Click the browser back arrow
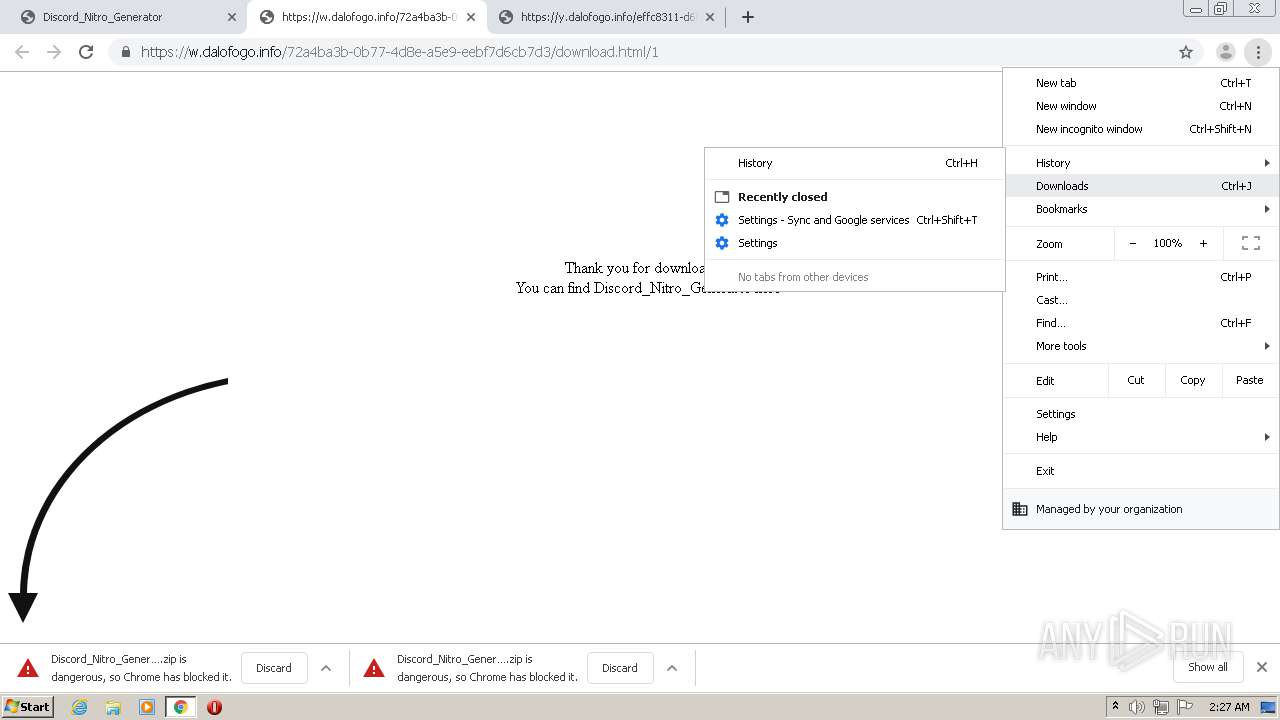Image resolution: width=1280 pixels, height=720 pixels. (x=22, y=52)
